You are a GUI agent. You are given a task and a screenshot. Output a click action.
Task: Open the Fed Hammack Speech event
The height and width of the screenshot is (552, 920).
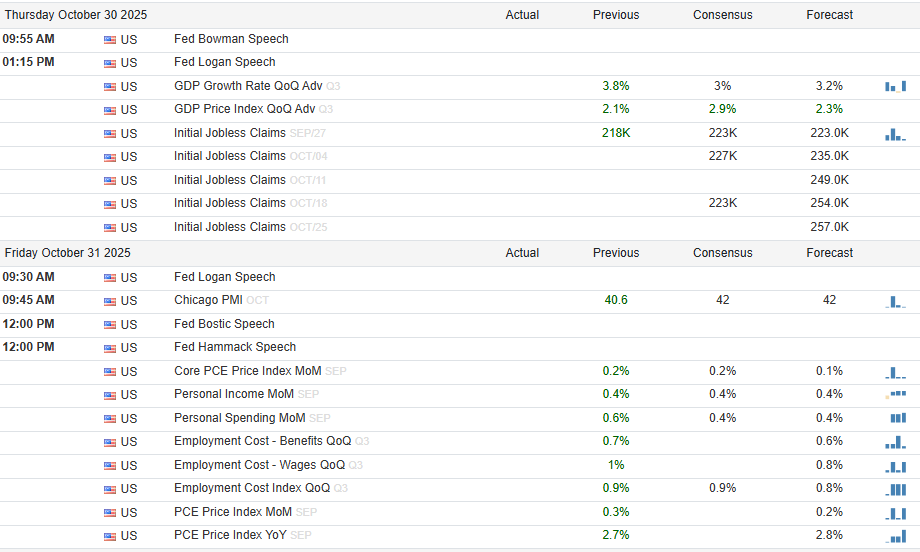[235, 347]
